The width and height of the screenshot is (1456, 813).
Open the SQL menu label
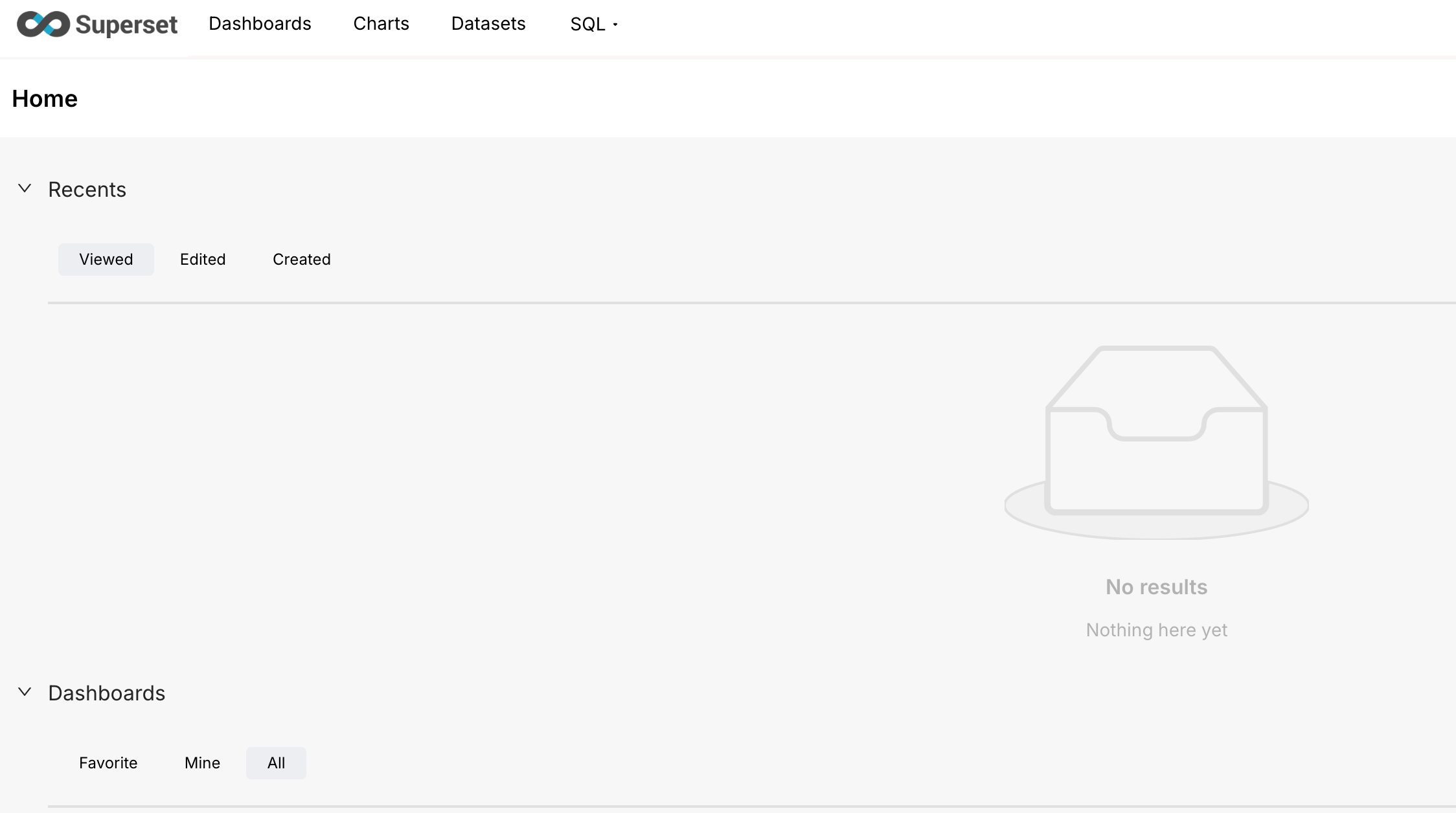[x=587, y=25]
